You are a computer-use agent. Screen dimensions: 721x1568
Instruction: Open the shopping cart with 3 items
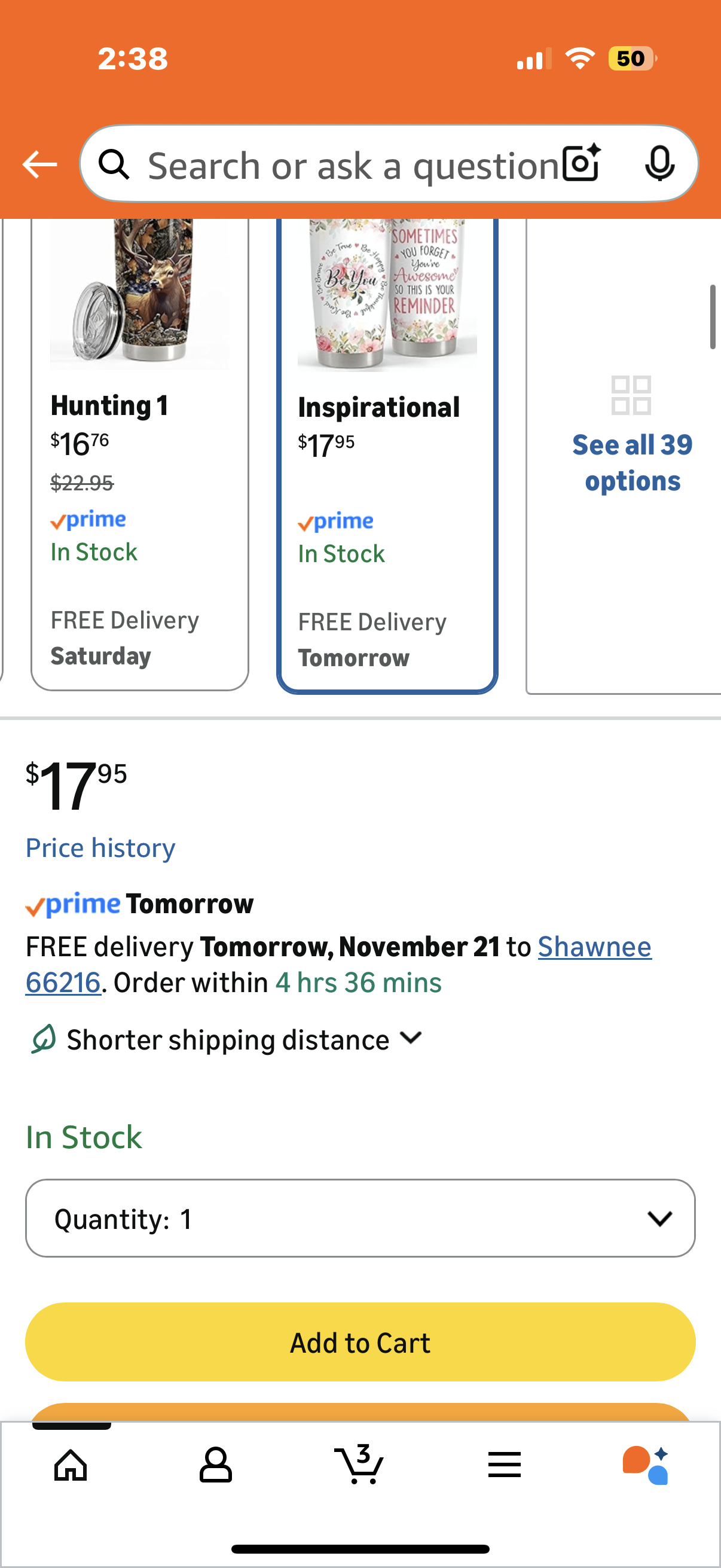click(x=359, y=1463)
